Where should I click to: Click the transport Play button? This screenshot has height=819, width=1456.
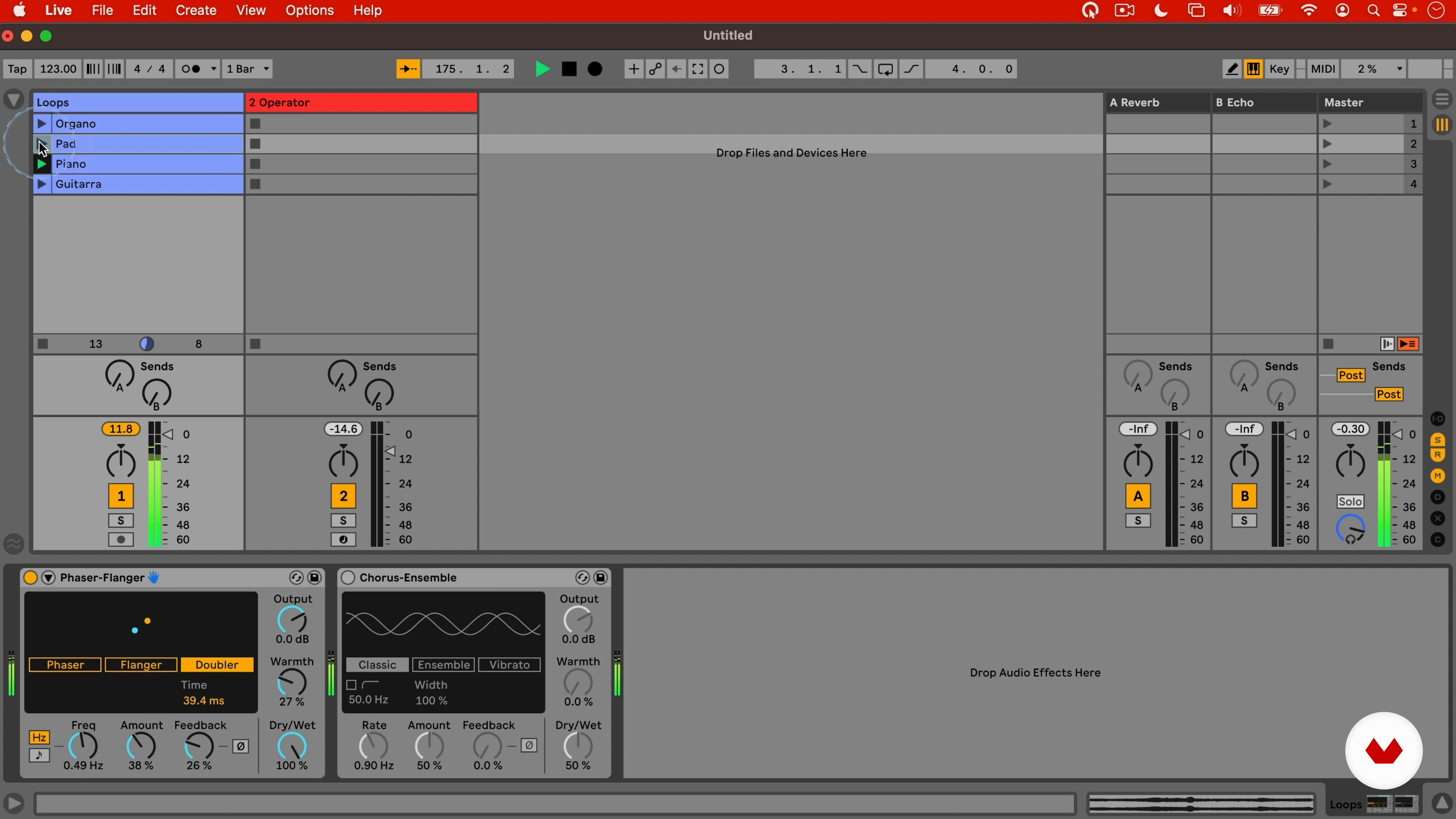542,69
